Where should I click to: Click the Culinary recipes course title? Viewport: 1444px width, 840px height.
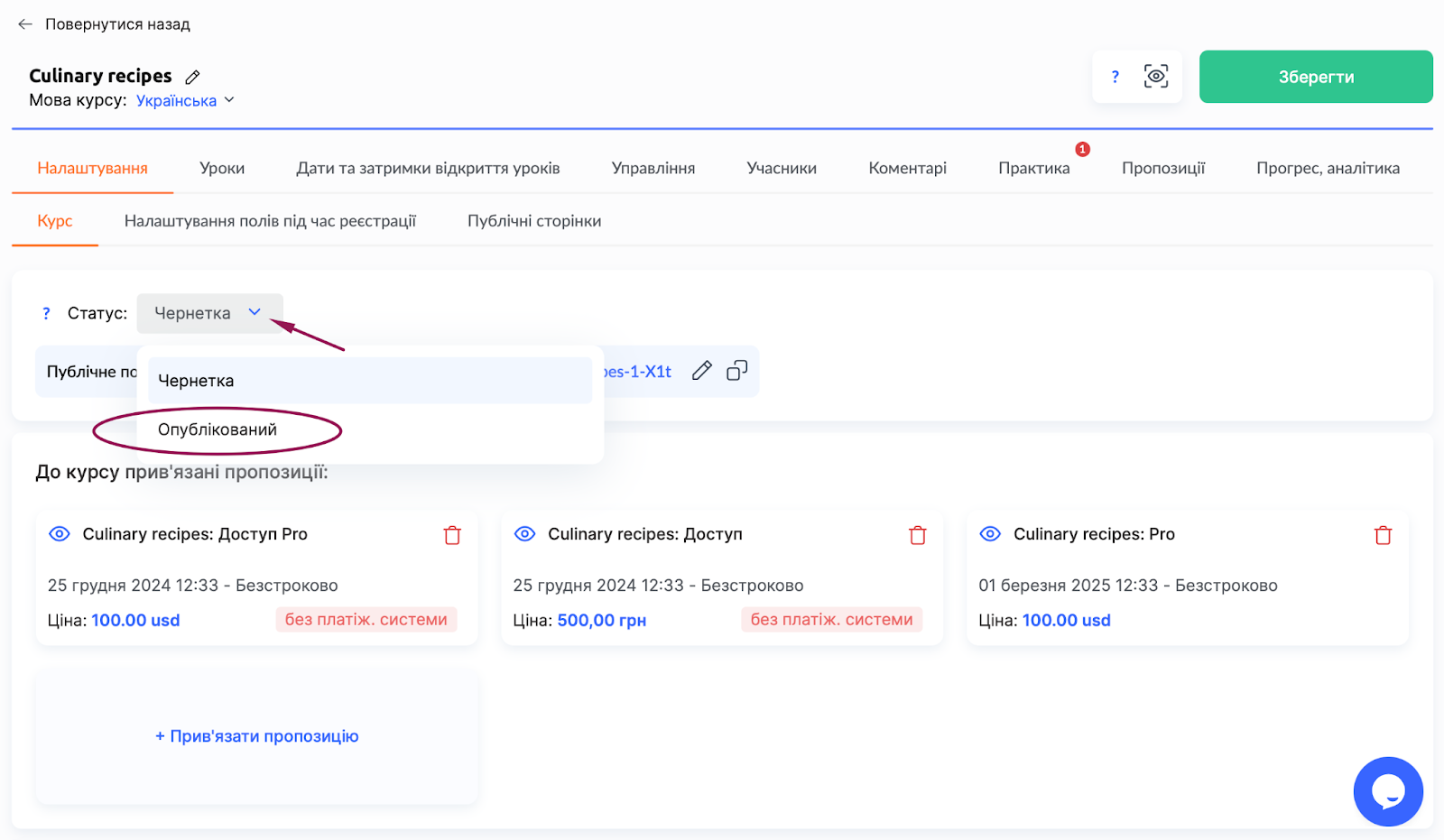[100, 76]
